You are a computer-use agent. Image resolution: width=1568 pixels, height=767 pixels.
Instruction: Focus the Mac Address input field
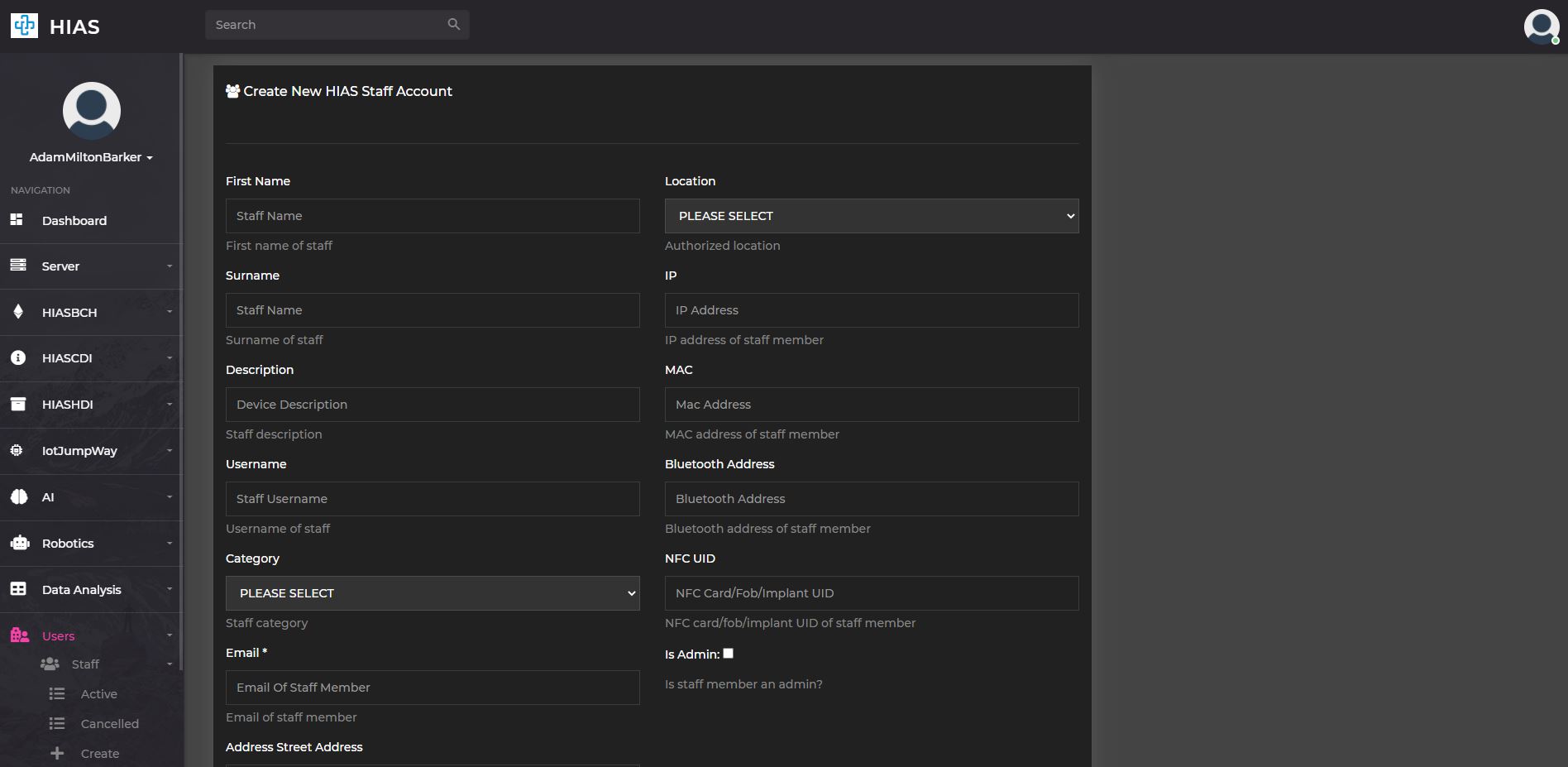tap(872, 405)
